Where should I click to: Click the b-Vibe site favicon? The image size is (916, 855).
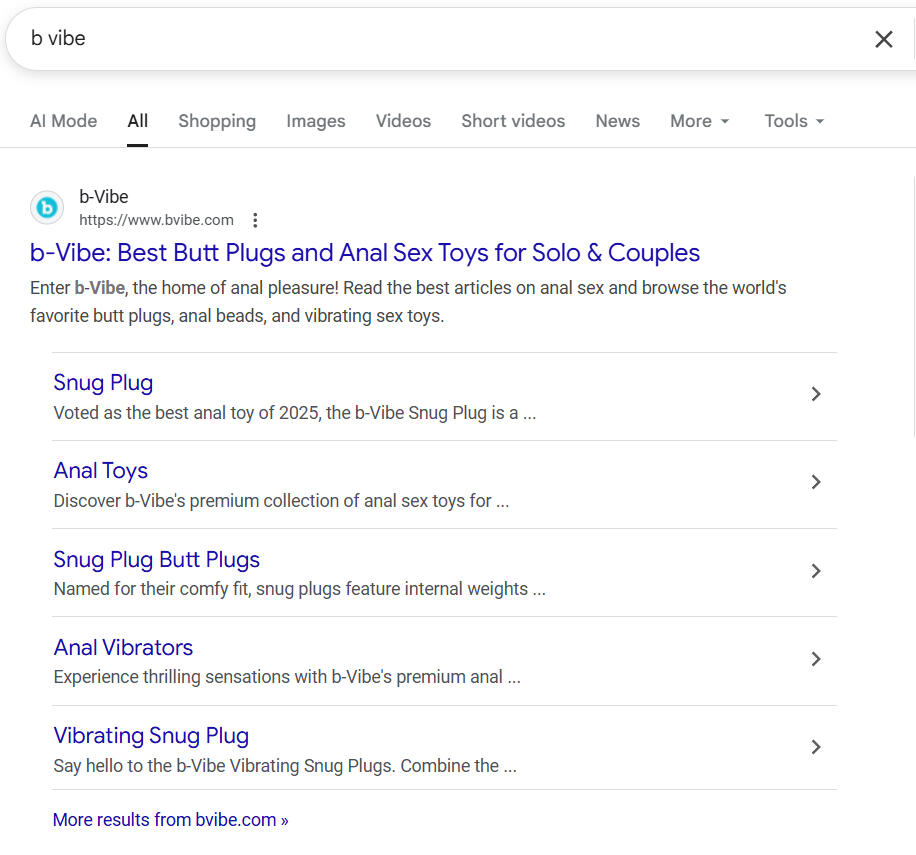[x=47, y=208]
